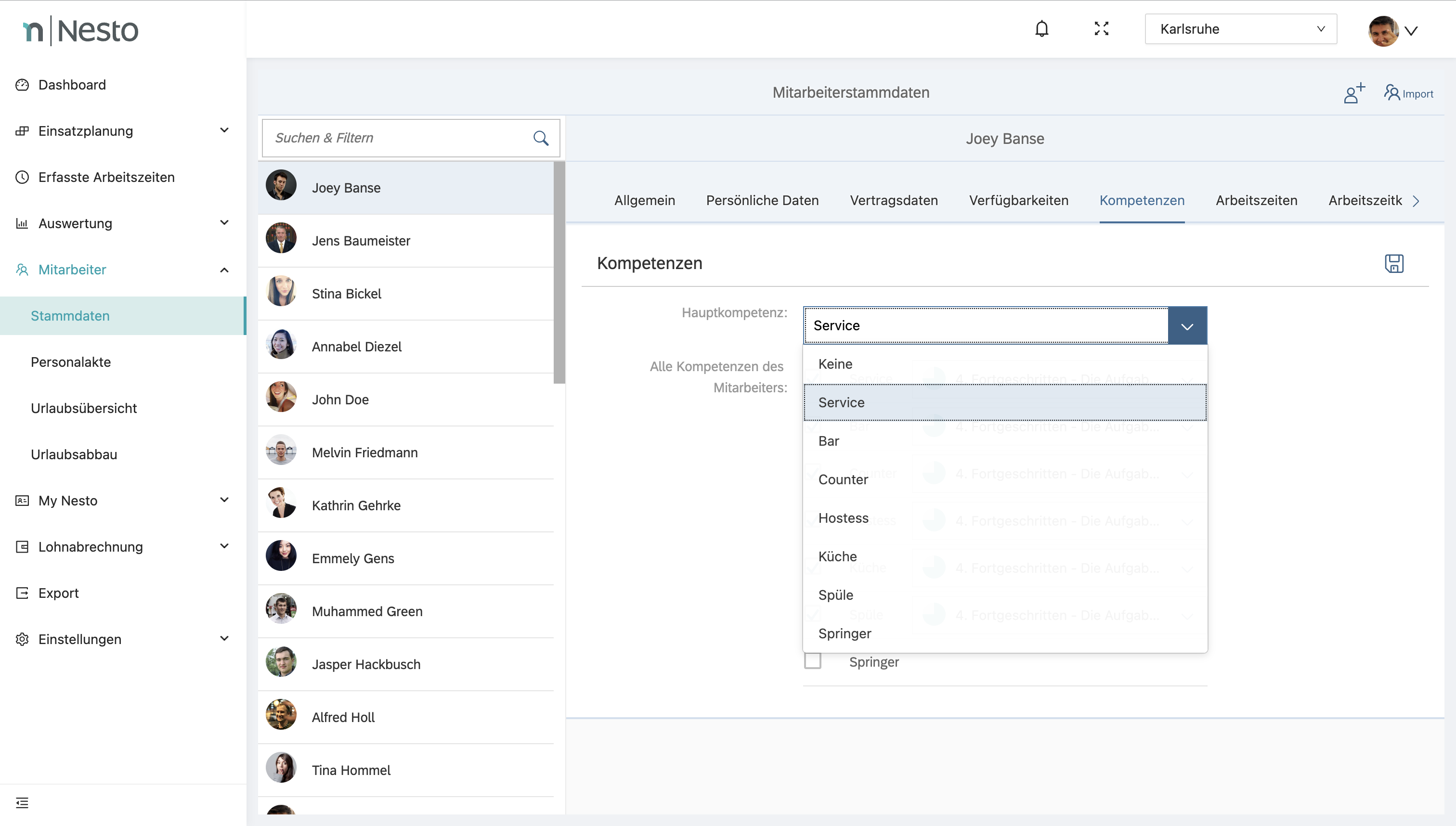The height and width of the screenshot is (826, 1456).
Task: Click the notification bell icon
Action: (1041, 29)
